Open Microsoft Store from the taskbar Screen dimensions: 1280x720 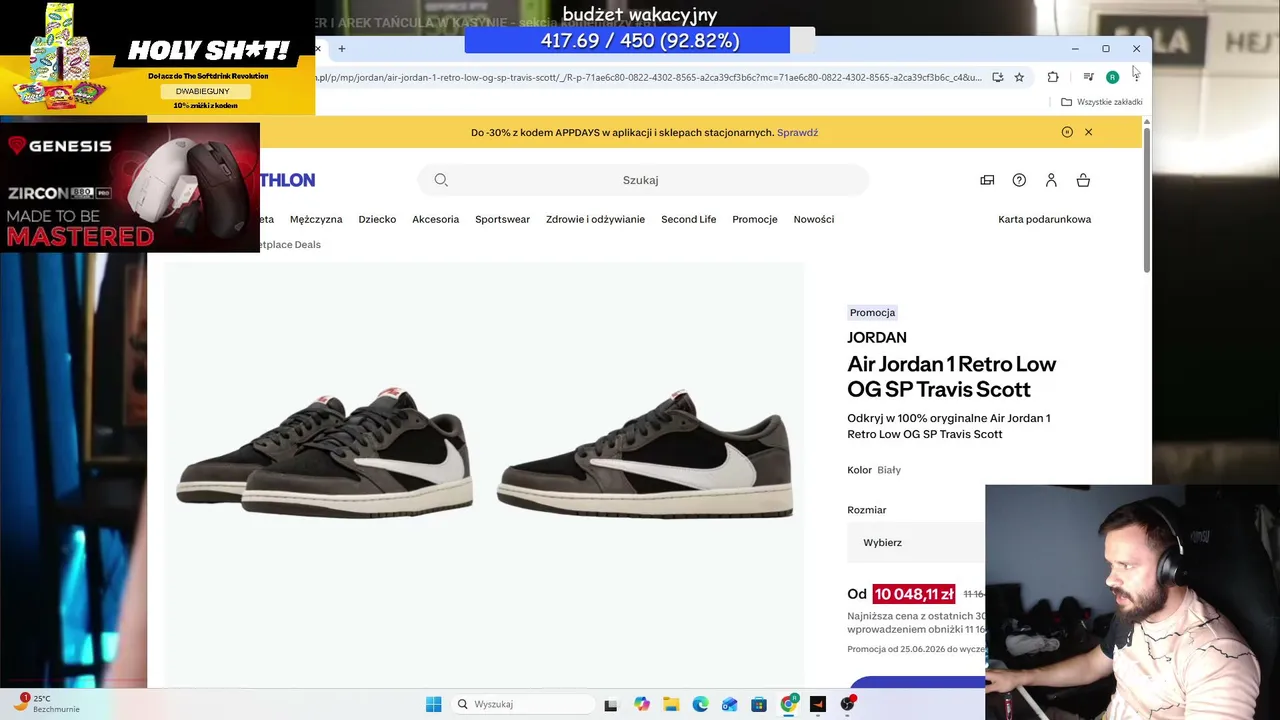[x=759, y=704]
